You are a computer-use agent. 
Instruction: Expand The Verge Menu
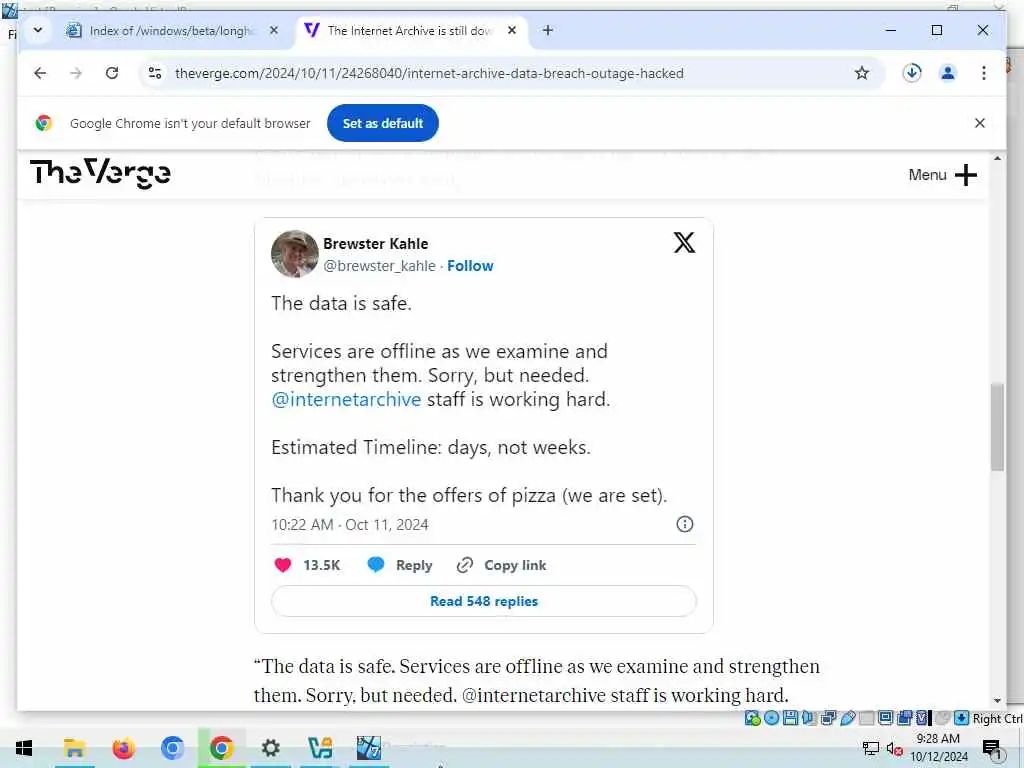[x=942, y=175]
